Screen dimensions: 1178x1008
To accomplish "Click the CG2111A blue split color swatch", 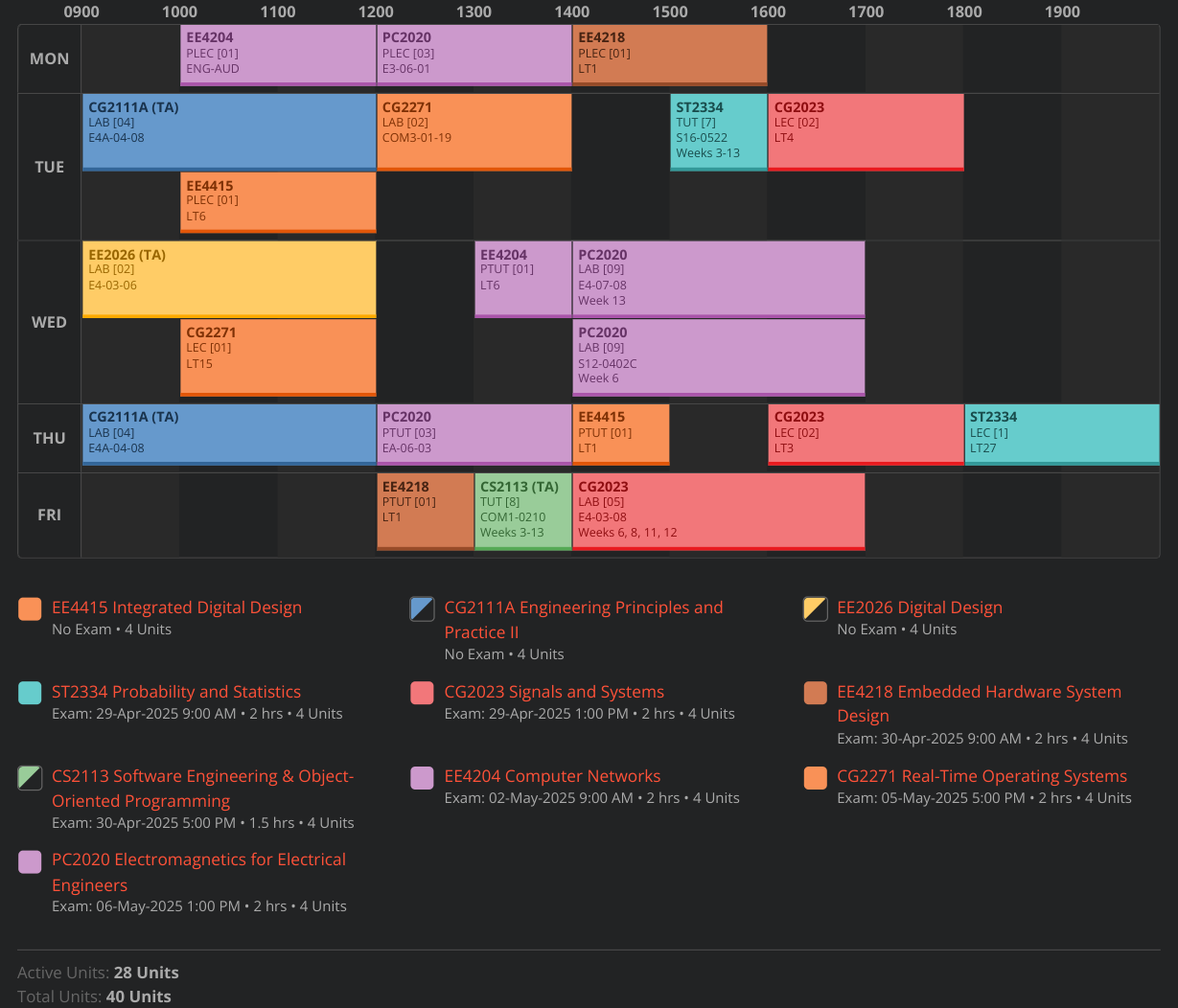I will pos(422,609).
